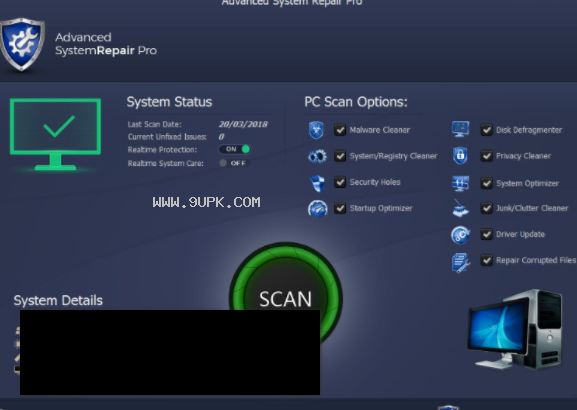Click the Startup Optimizer label

[381, 208]
